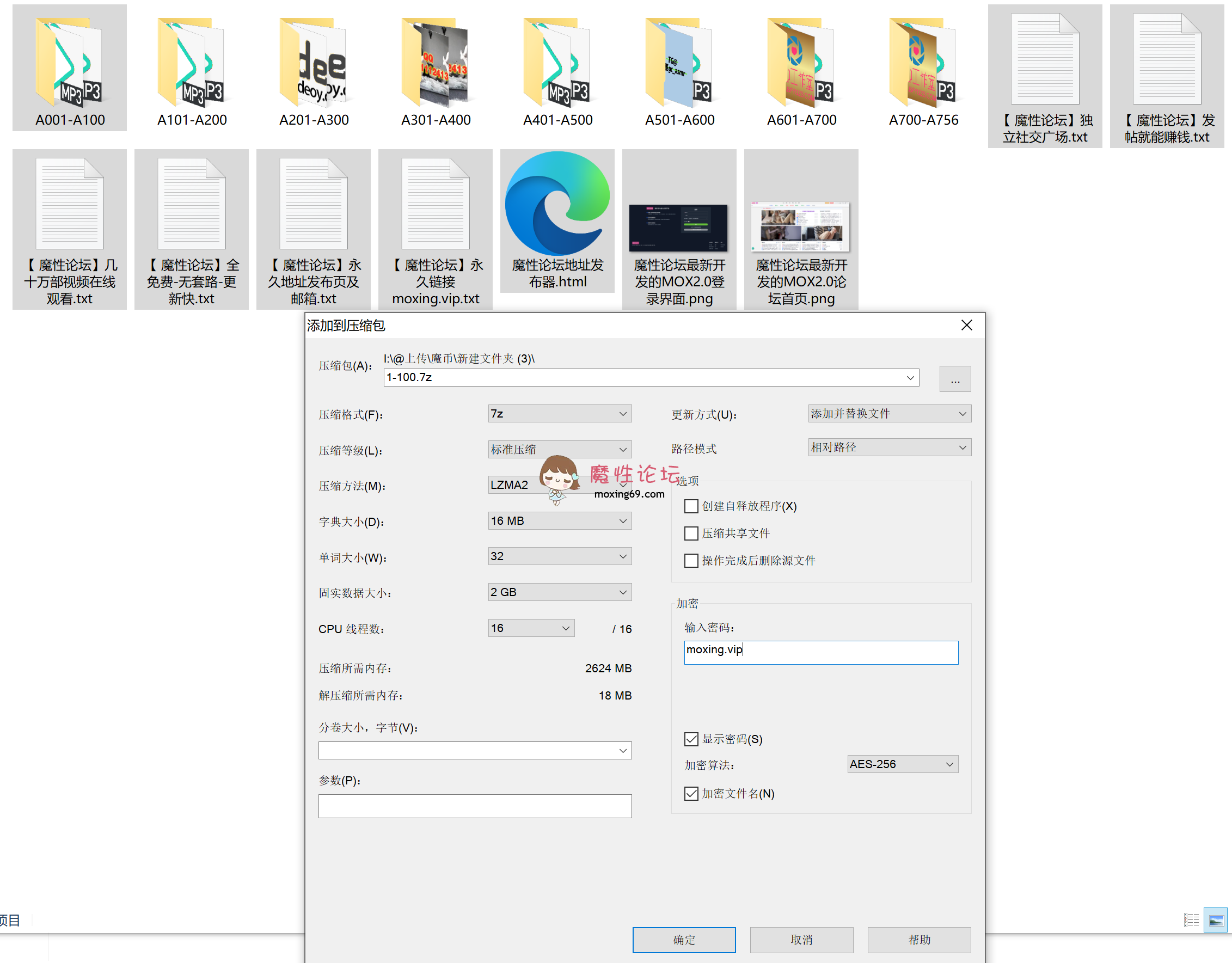The height and width of the screenshot is (963, 1232).
Task: Switch Explorer to details view
Action: [x=1191, y=920]
